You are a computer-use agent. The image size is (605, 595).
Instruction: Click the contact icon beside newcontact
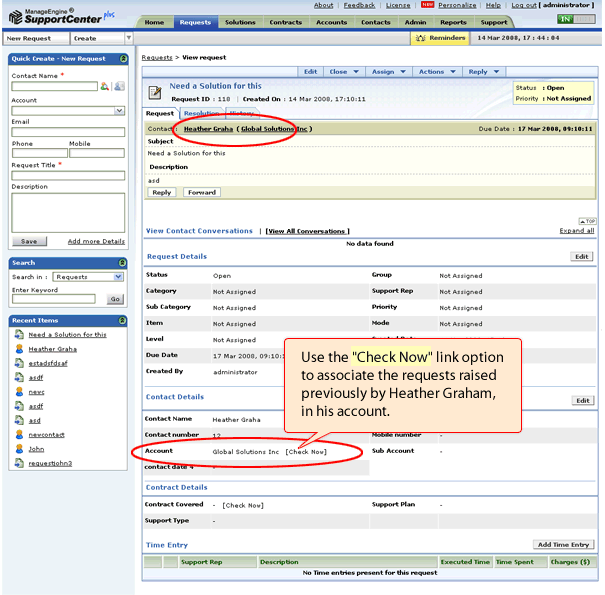click(19, 434)
